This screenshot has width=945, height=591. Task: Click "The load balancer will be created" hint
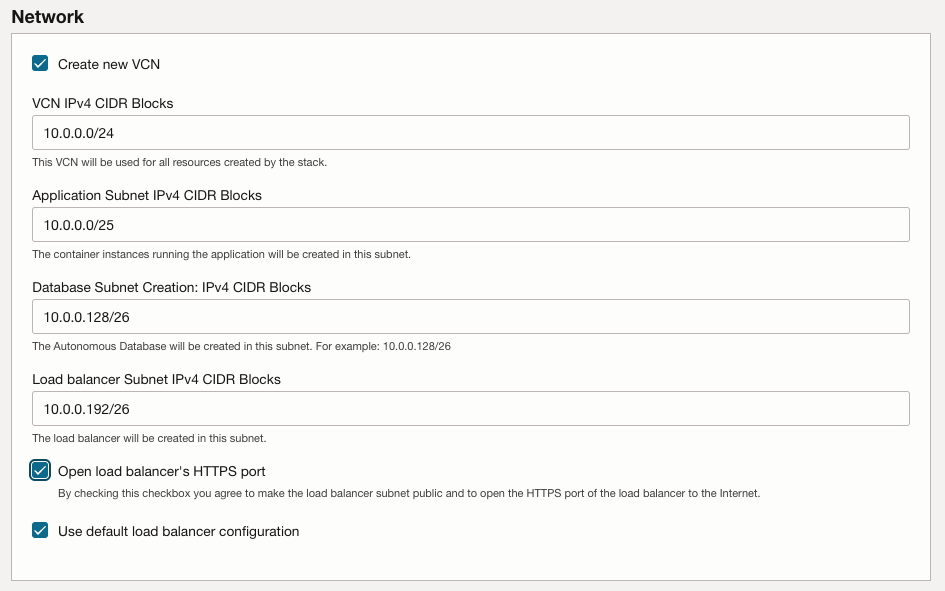tap(149, 438)
